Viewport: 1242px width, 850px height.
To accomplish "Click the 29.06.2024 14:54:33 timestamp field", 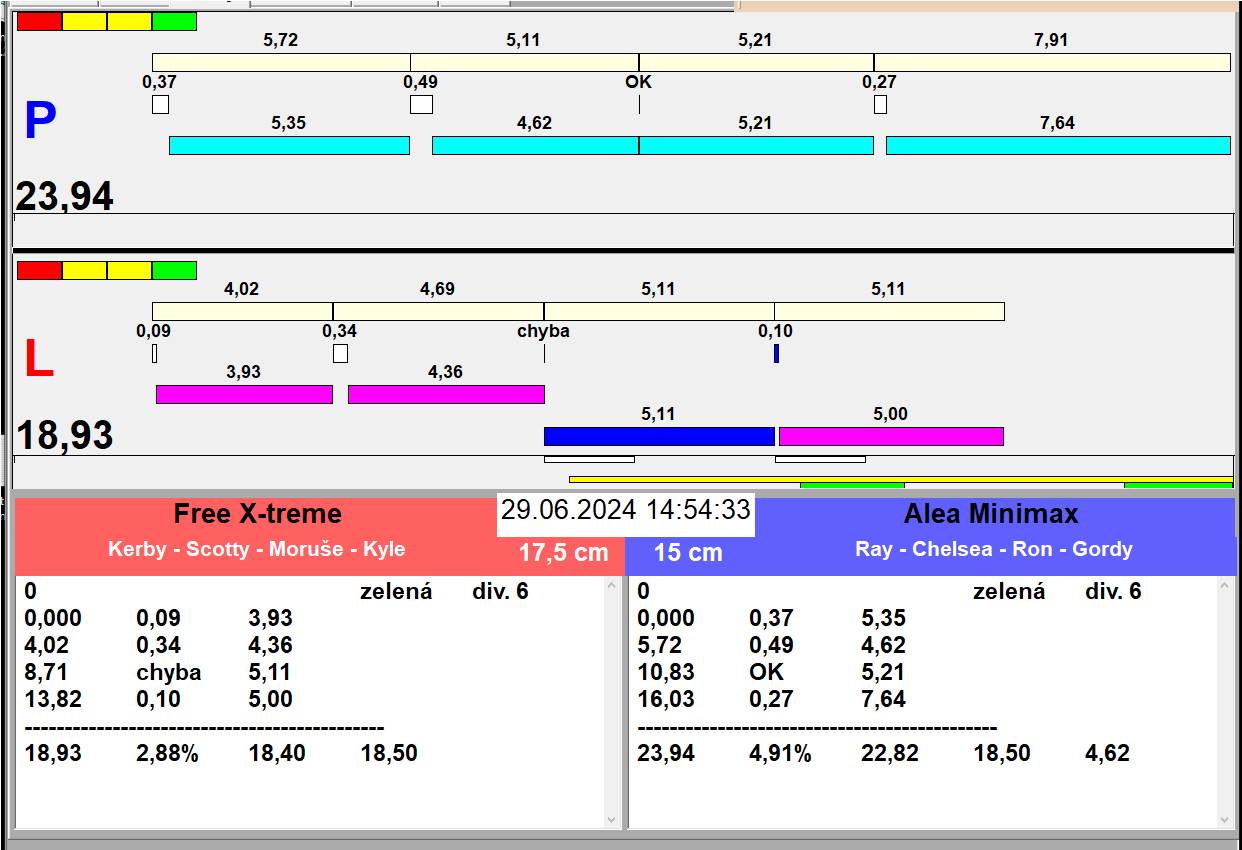I will point(625,510).
